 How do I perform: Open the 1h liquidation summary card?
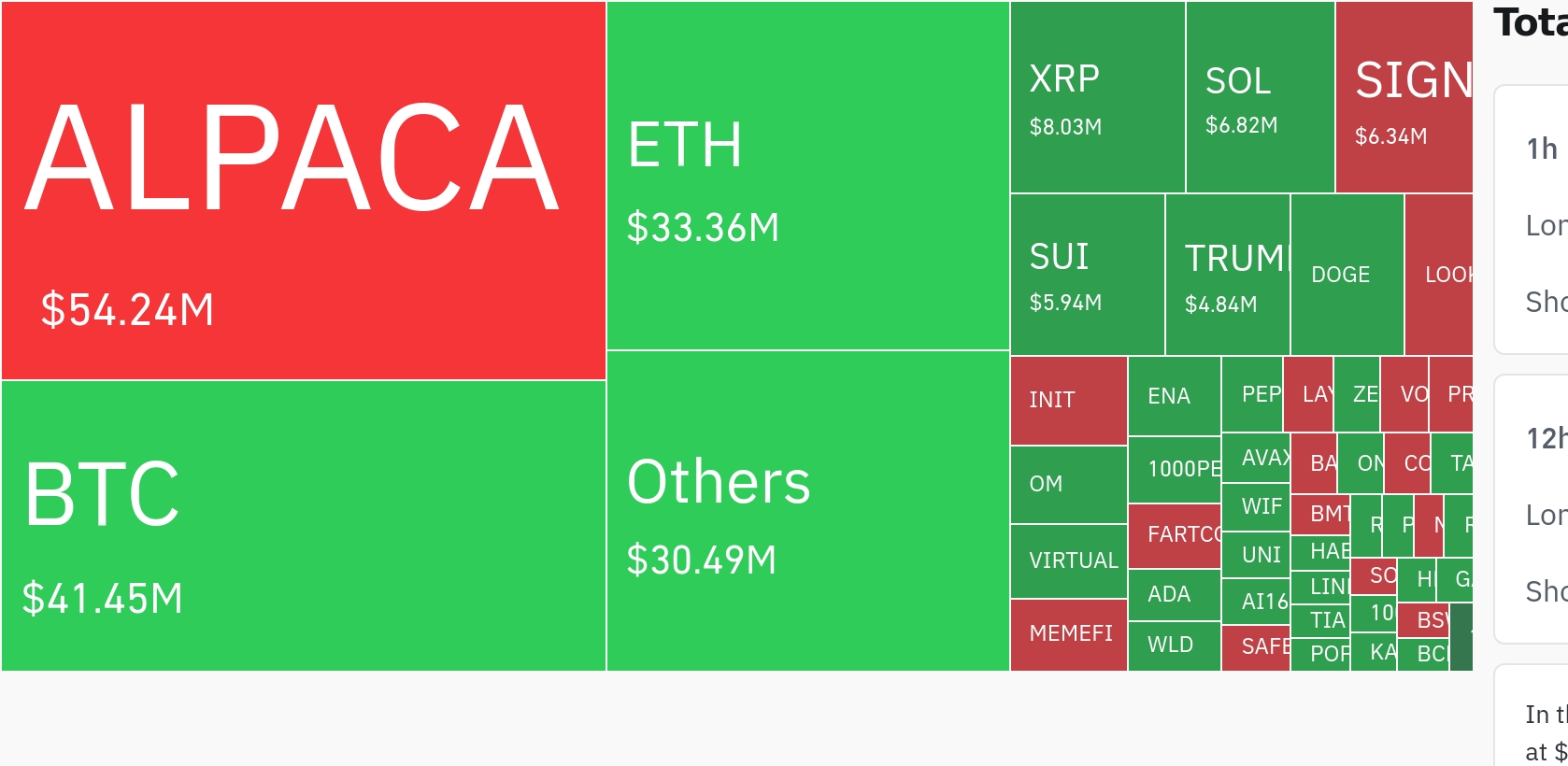(x=1532, y=220)
